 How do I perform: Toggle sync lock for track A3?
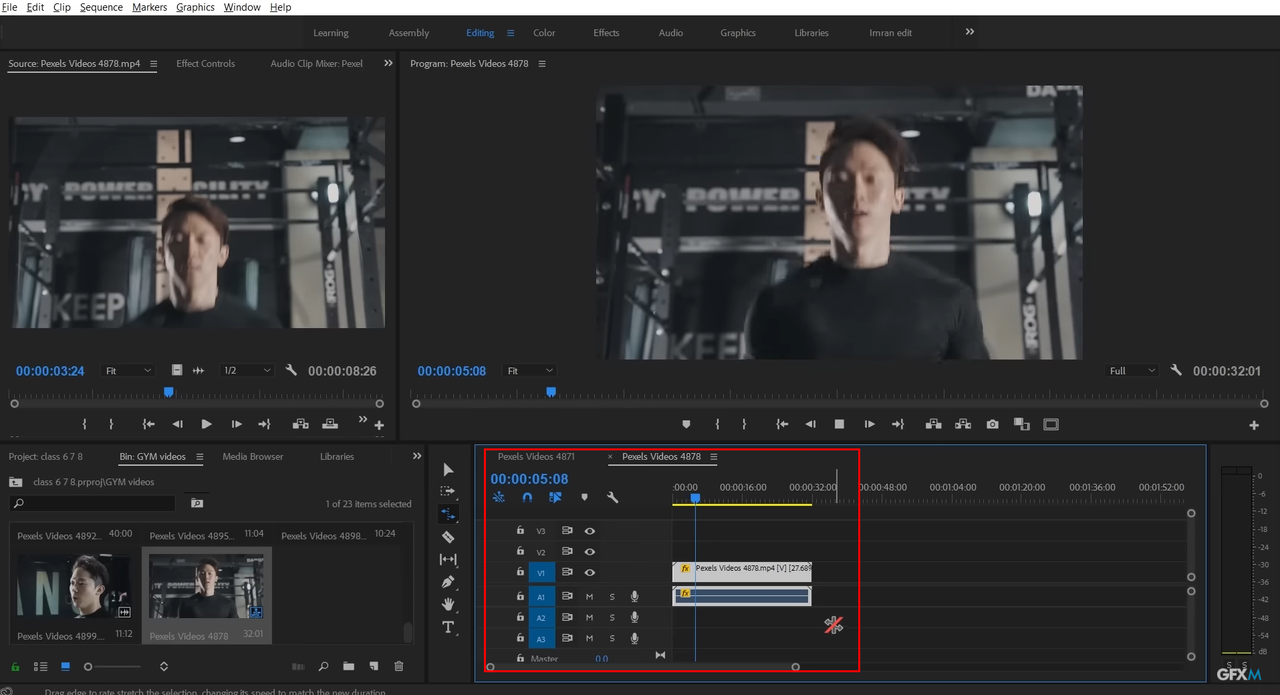pyautogui.click(x=567, y=638)
